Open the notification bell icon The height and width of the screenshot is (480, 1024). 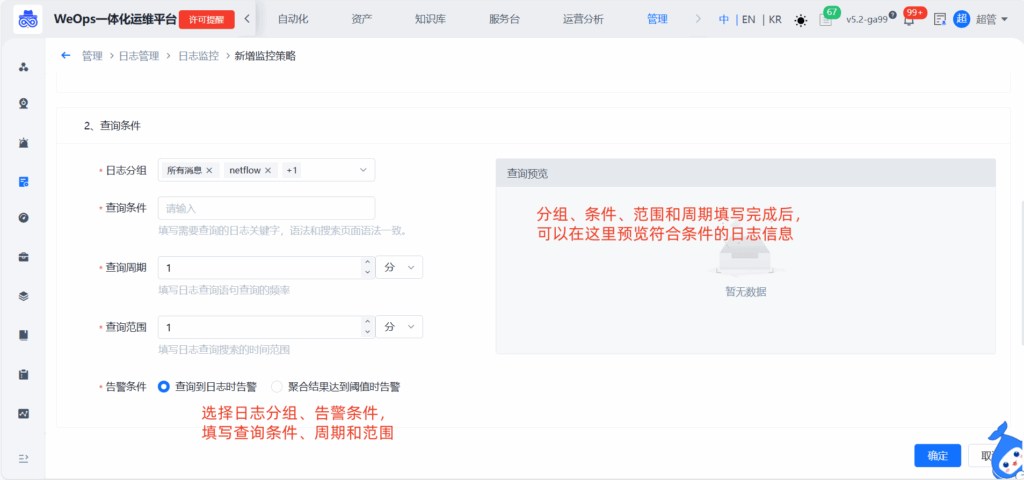click(x=908, y=20)
